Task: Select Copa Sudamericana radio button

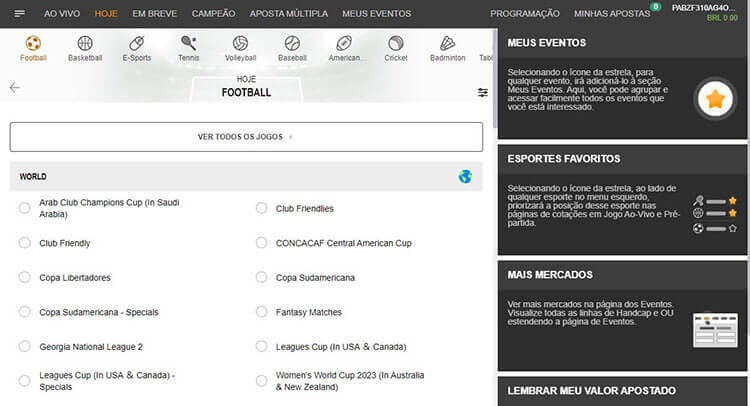Action: pos(261,277)
